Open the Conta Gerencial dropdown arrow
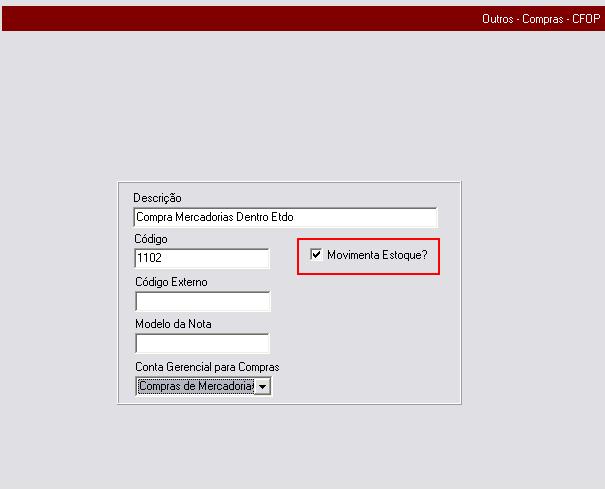The height and width of the screenshot is (490, 605). 262,386
